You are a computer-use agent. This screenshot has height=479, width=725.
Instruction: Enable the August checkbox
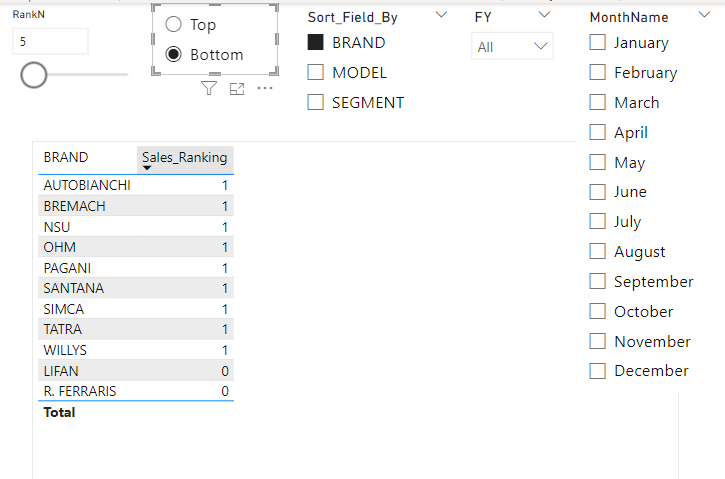click(x=598, y=251)
